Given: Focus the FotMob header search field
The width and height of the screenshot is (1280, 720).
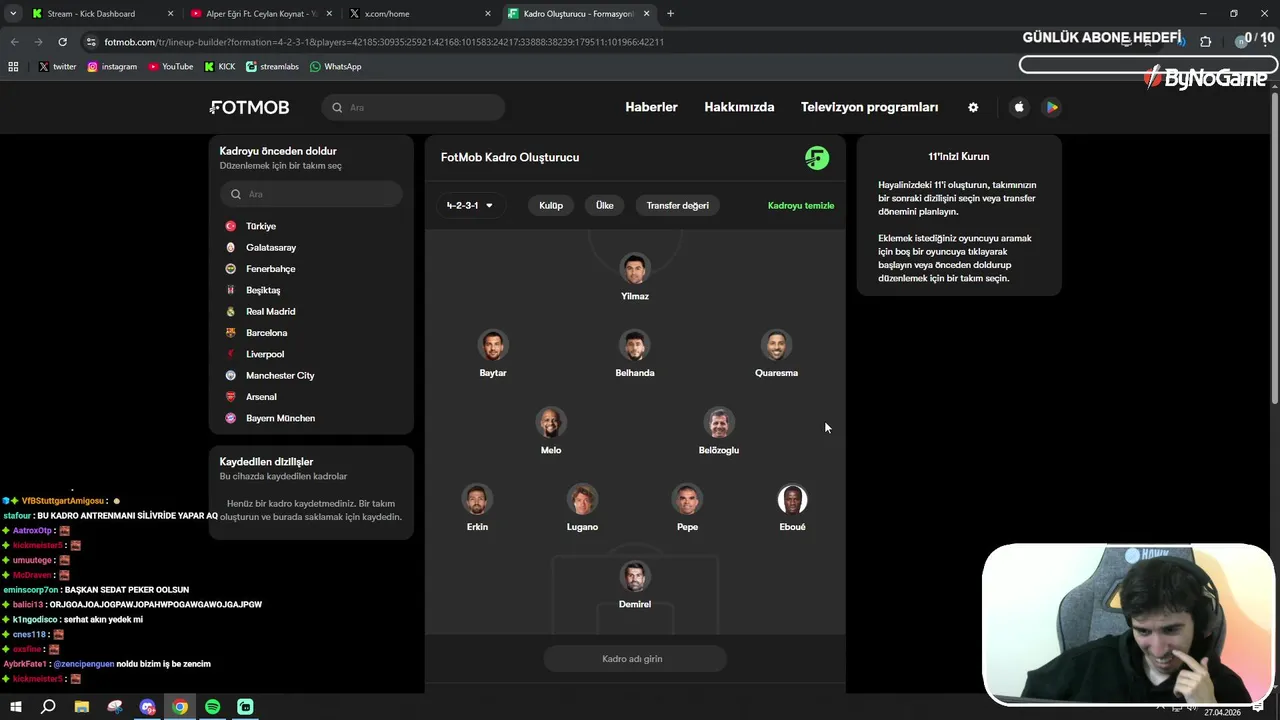Looking at the screenshot, I should click(x=413, y=107).
